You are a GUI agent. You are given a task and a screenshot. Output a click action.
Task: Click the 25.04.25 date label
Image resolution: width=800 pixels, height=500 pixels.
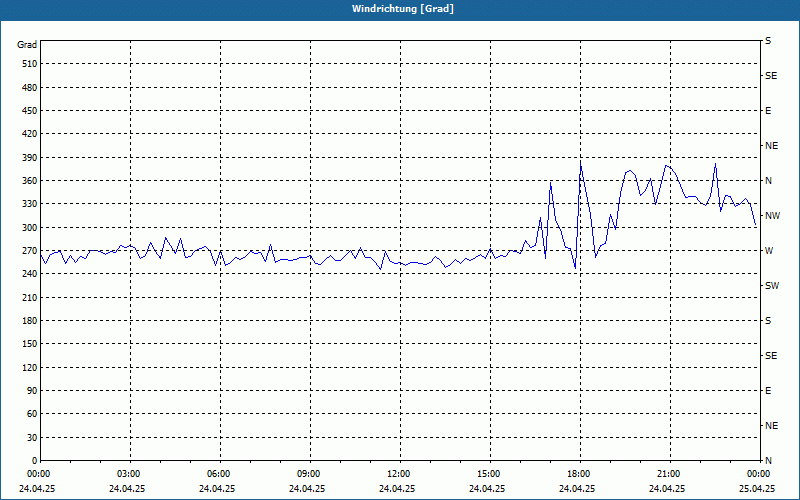pyautogui.click(x=757, y=489)
